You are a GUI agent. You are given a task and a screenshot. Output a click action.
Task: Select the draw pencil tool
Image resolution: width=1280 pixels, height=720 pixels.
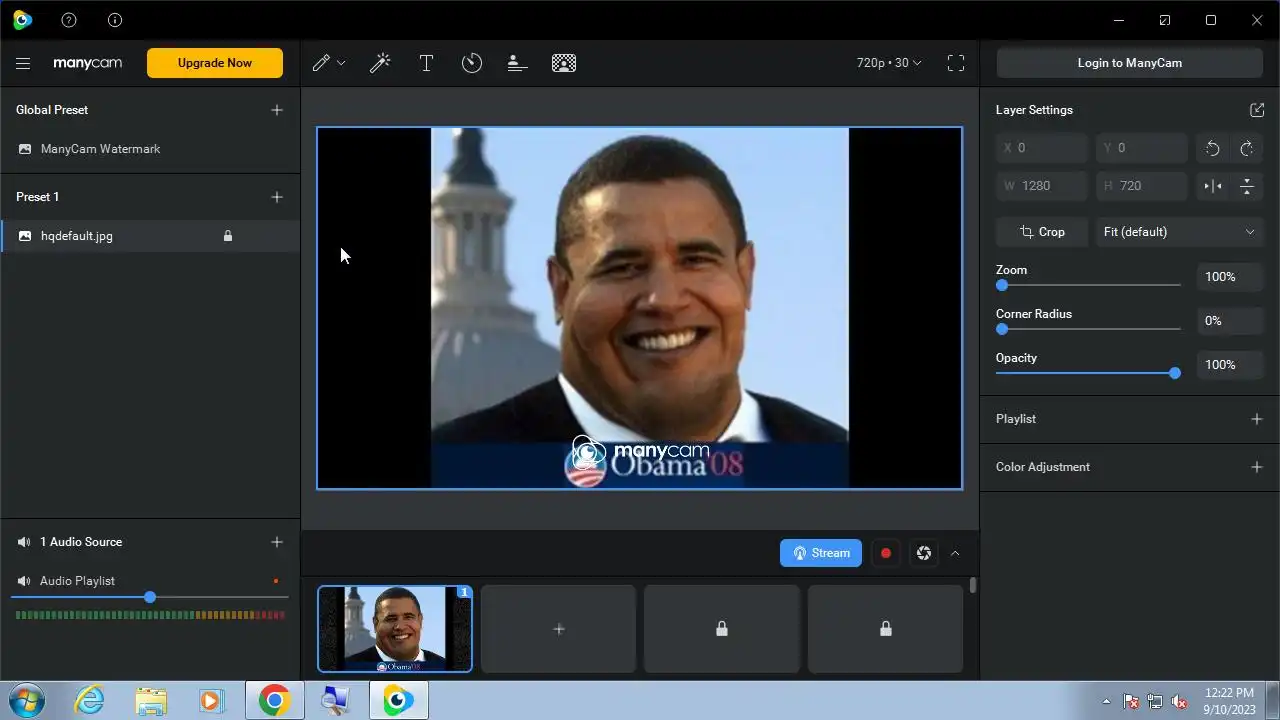(321, 63)
